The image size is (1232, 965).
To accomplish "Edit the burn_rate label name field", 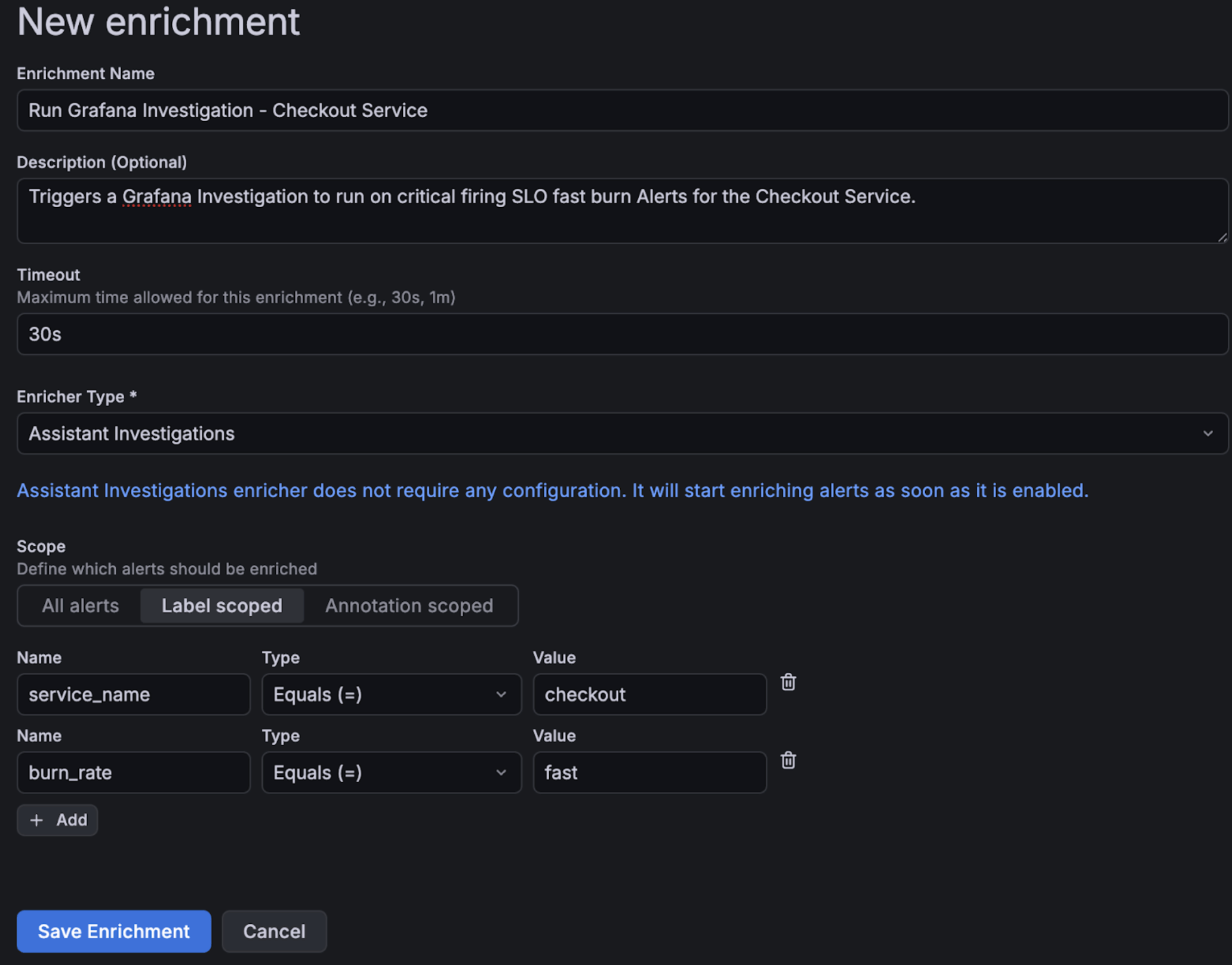I will point(133,772).
